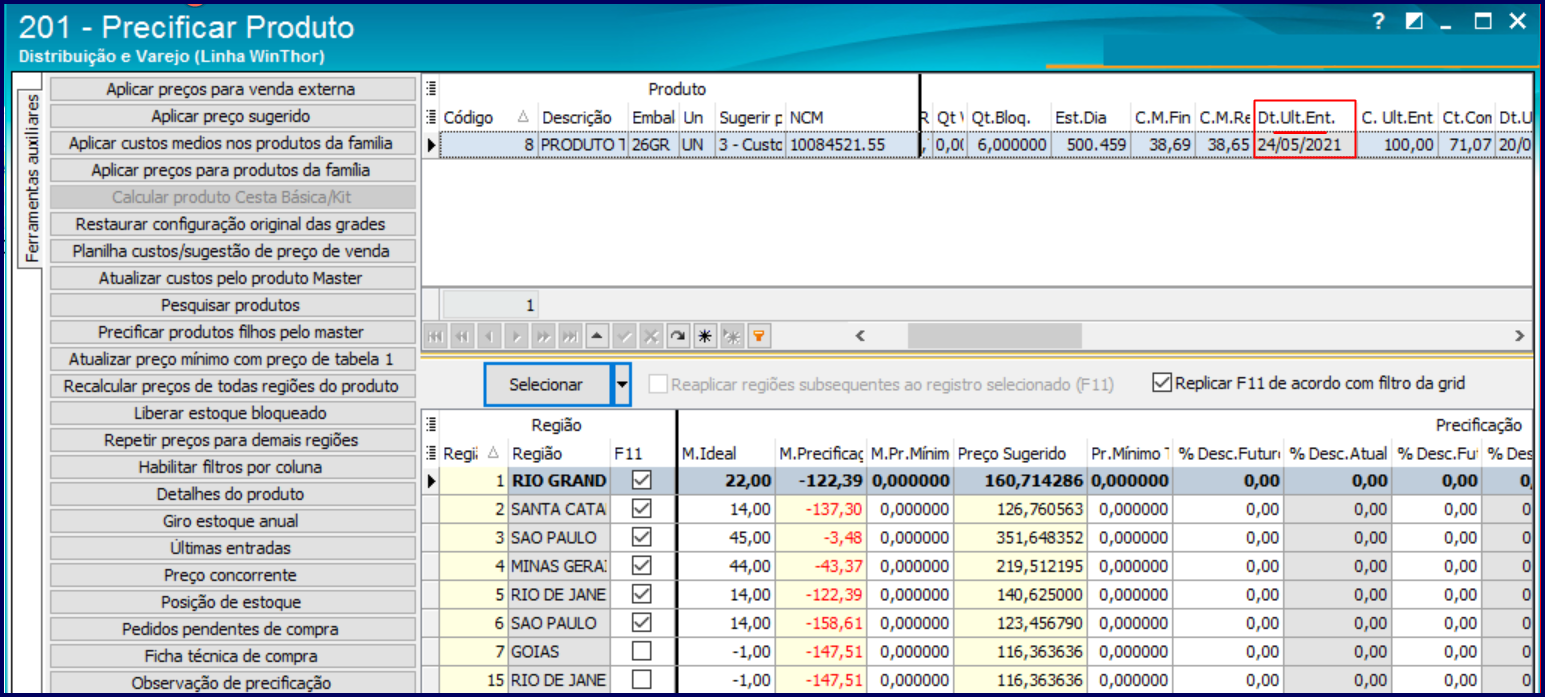Viewport: 1545px width, 697px height.
Task: Click the asterisk bookmark navigator icon
Action: point(705,336)
